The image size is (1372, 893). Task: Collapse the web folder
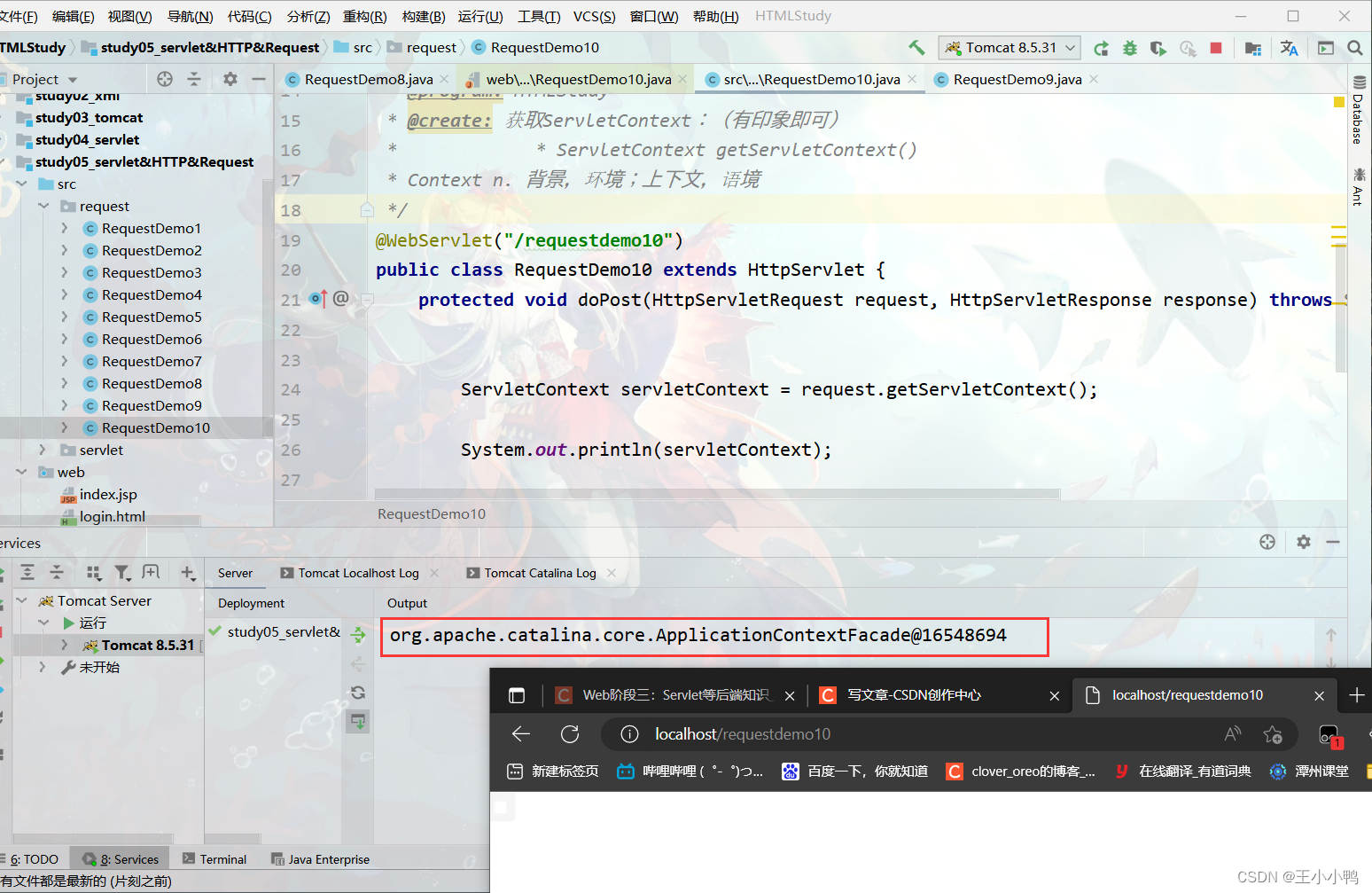(x=21, y=473)
